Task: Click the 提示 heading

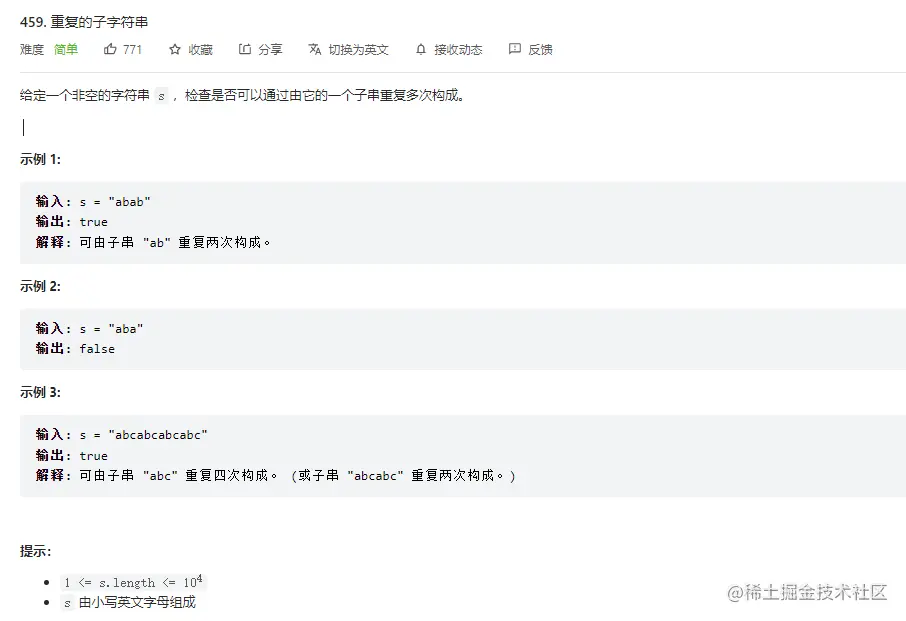Action: pyautogui.click(x=35, y=551)
